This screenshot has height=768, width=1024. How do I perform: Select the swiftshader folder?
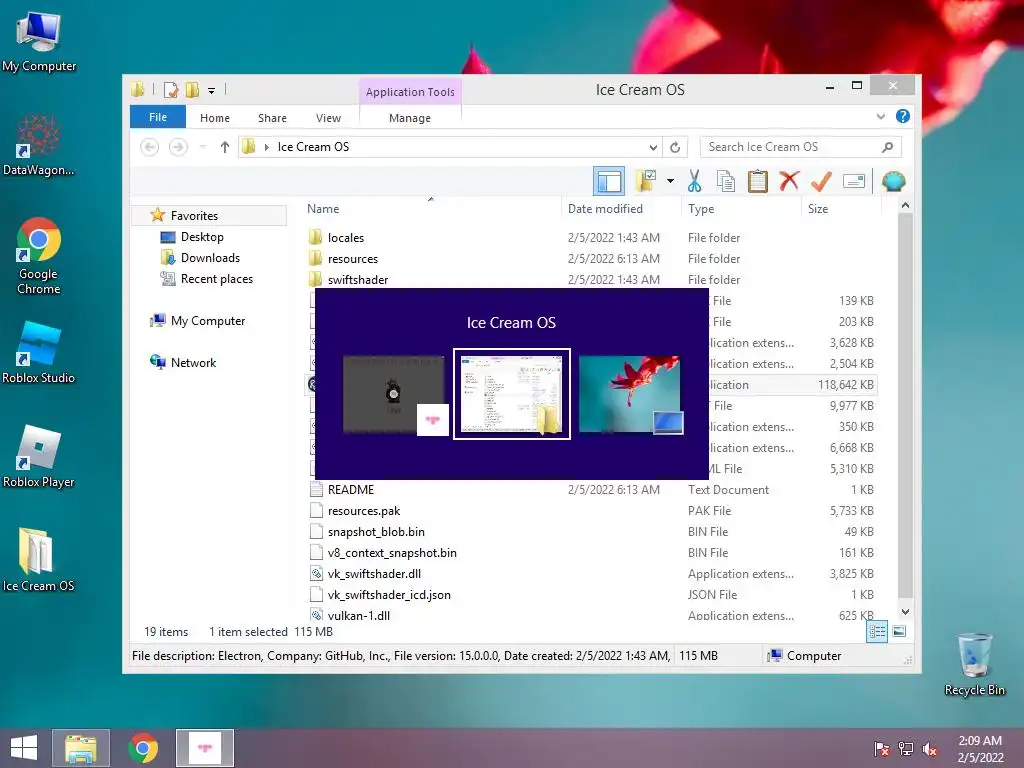[x=357, y=280]
